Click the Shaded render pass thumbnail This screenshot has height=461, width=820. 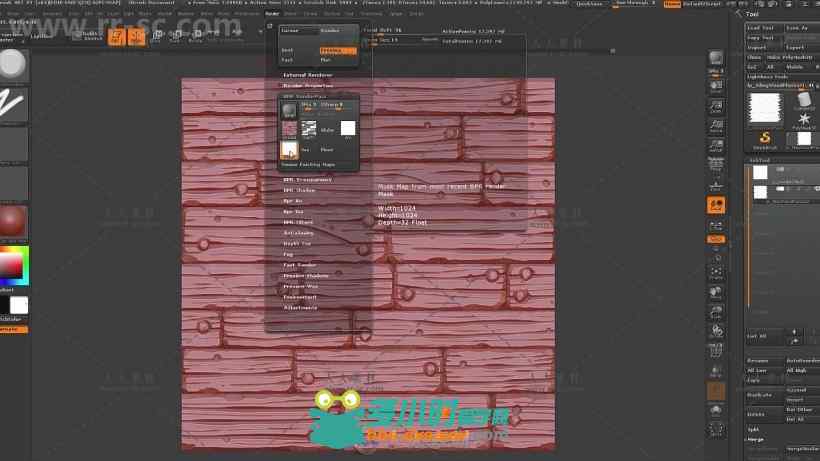point(289,129)
